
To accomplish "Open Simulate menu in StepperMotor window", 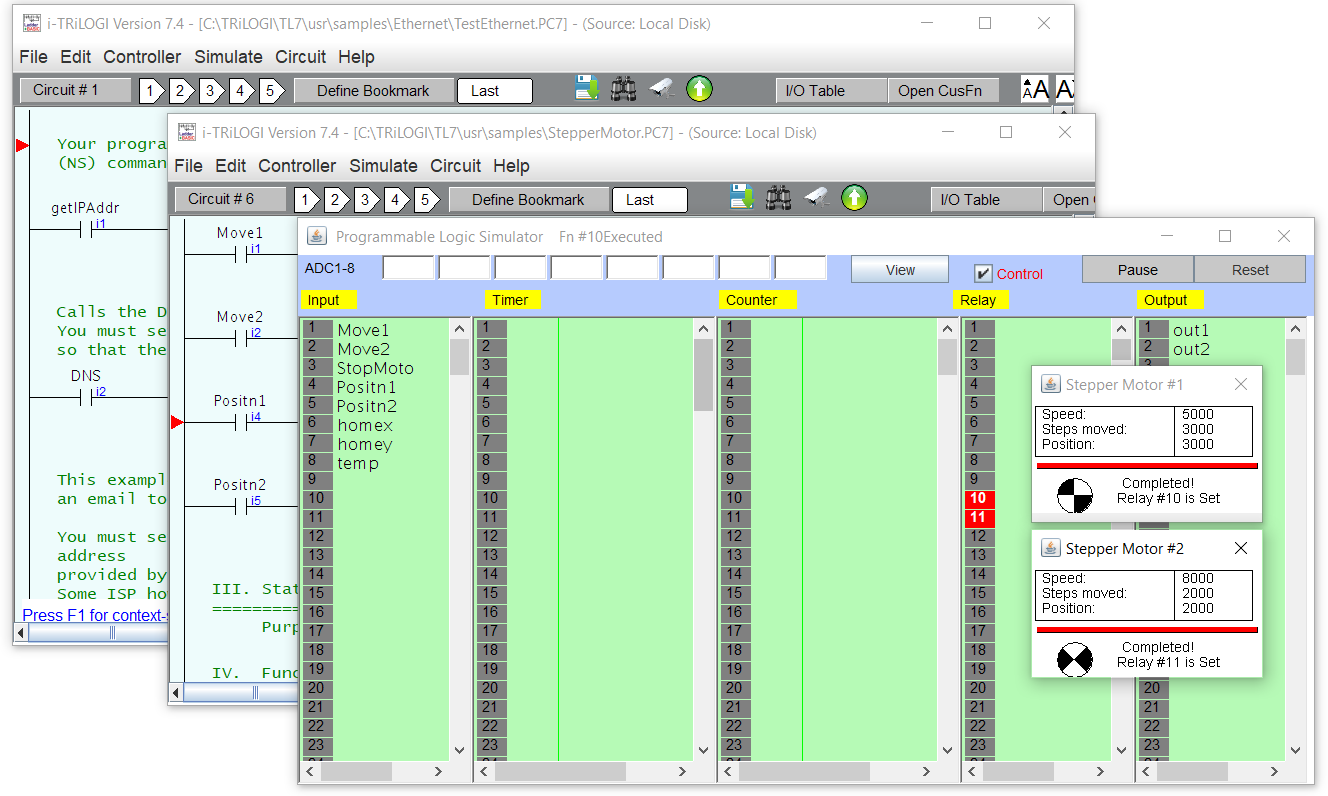I will click(383, 166).
